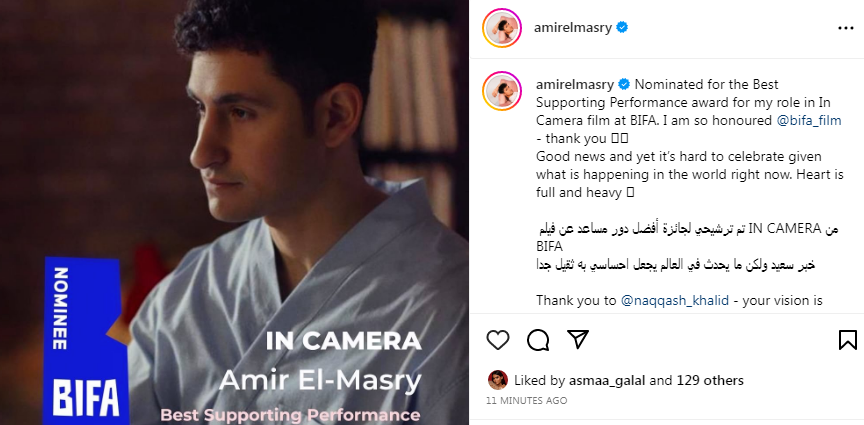Open comments with the speech bubble icon
The image size is (864, 425).
pos(538,340)
